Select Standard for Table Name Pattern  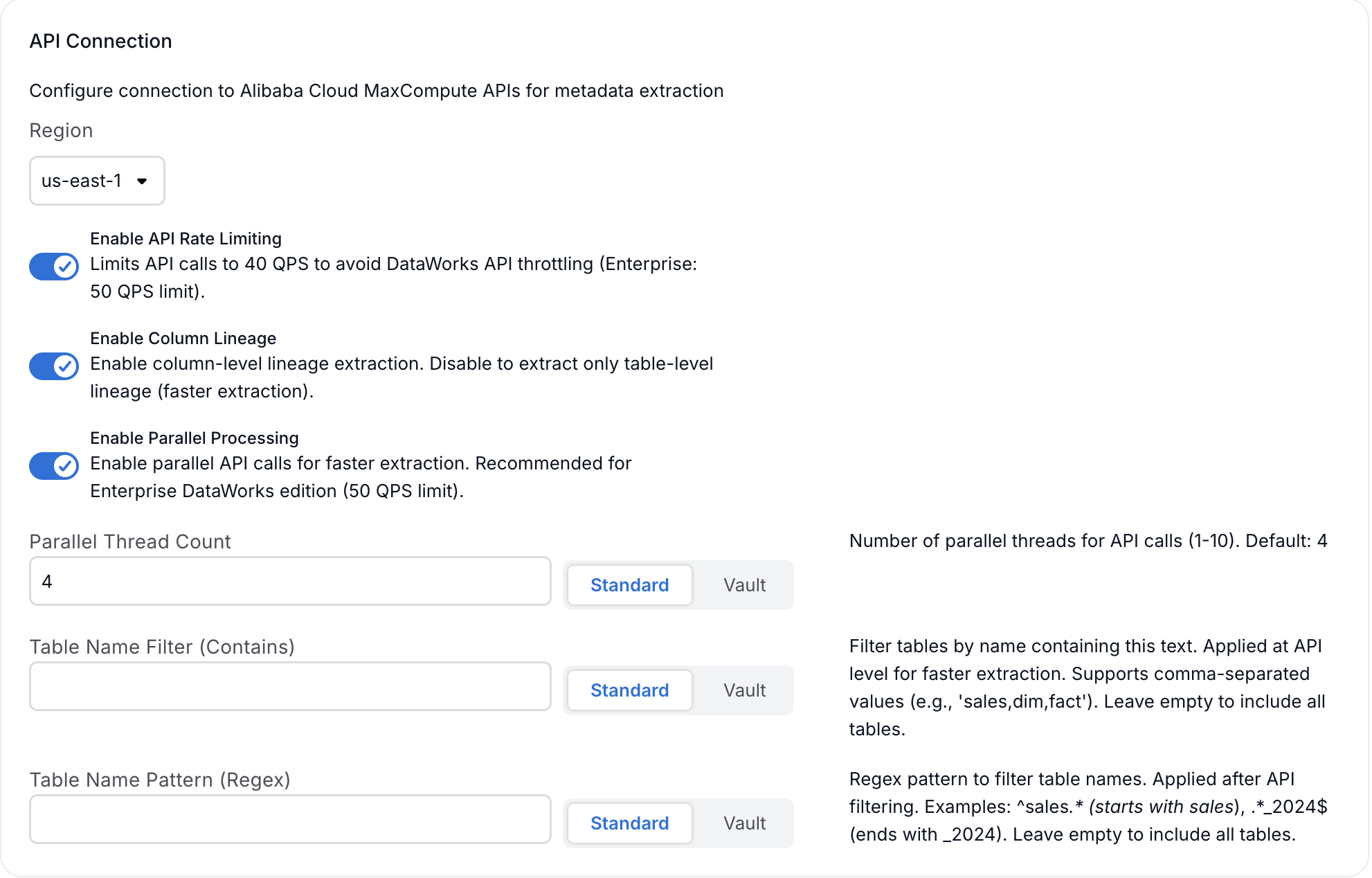(629, 823)
